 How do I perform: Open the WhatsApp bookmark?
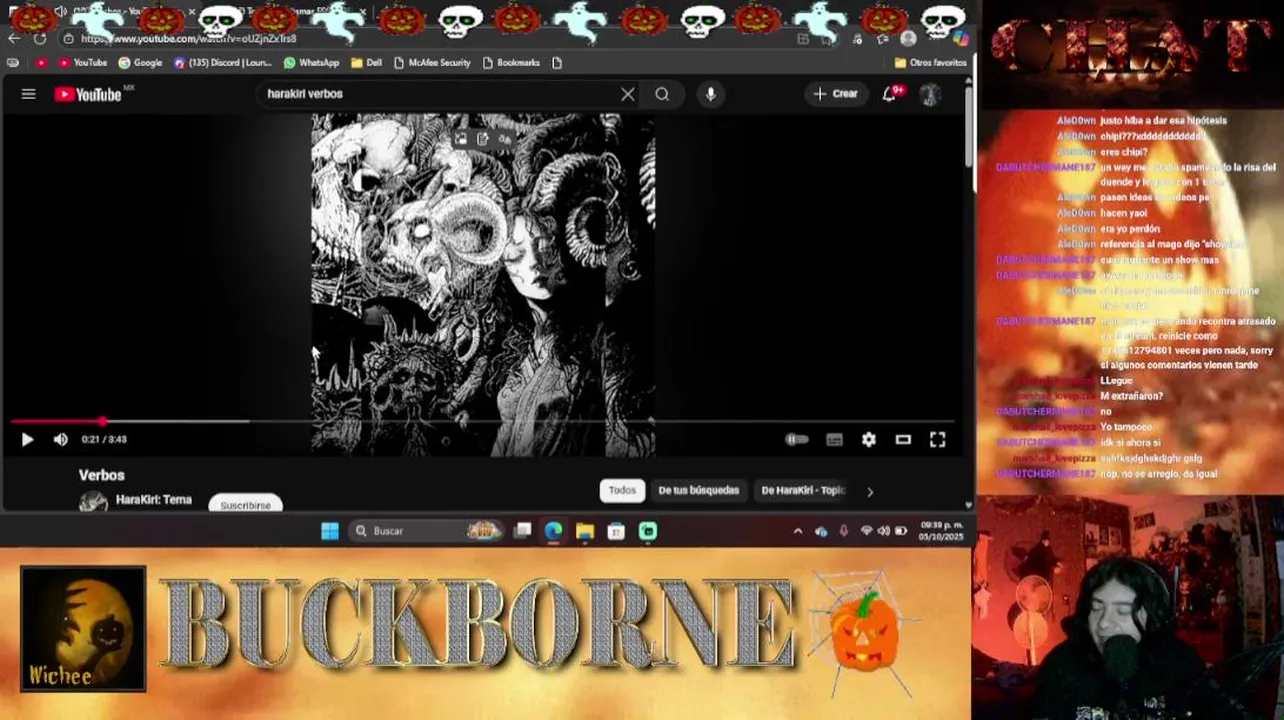click(311, 62)
